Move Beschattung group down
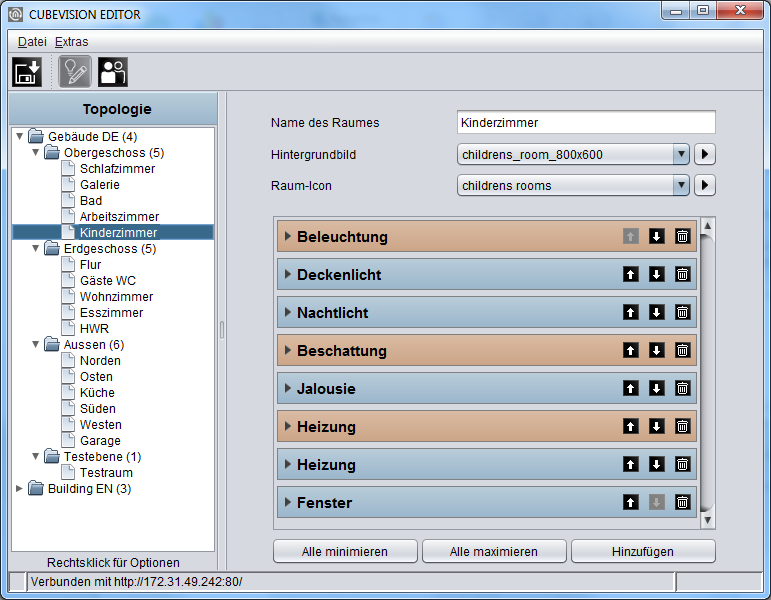This screenshot has height=600, width=771. tap(656, 351)
